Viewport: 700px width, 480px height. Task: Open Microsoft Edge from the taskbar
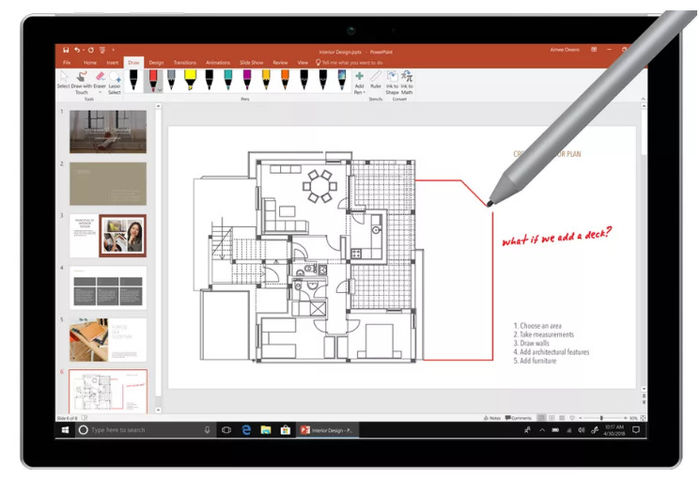coord(246,429)
